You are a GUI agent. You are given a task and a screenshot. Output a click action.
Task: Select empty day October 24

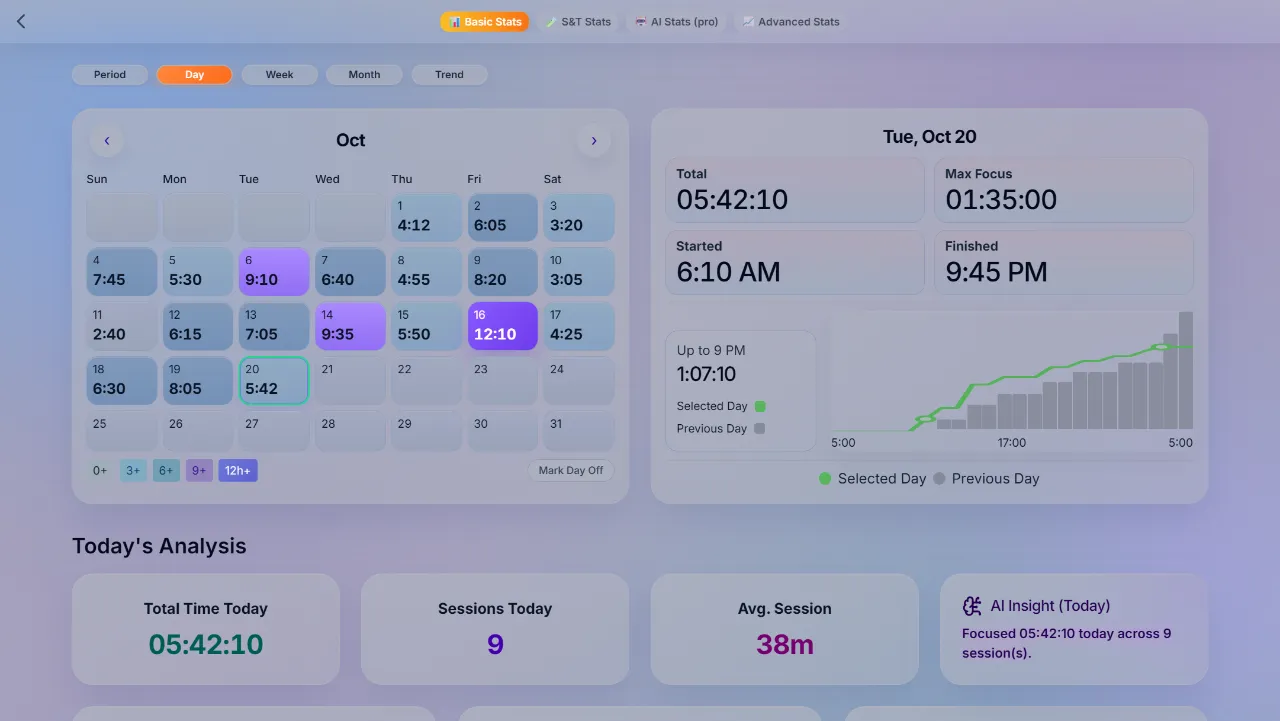click(x=579, y=381)
